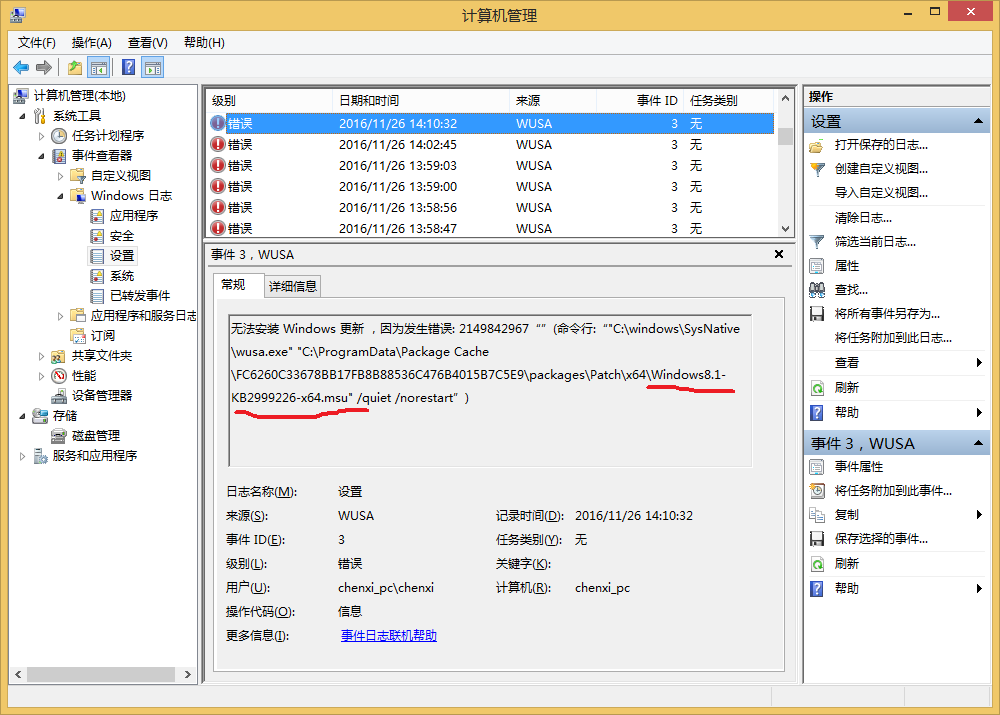Open Event Log Online Help link
The width and height of the screenshot is (1000, 715).
pyautogui.click(x=389, y=636)
